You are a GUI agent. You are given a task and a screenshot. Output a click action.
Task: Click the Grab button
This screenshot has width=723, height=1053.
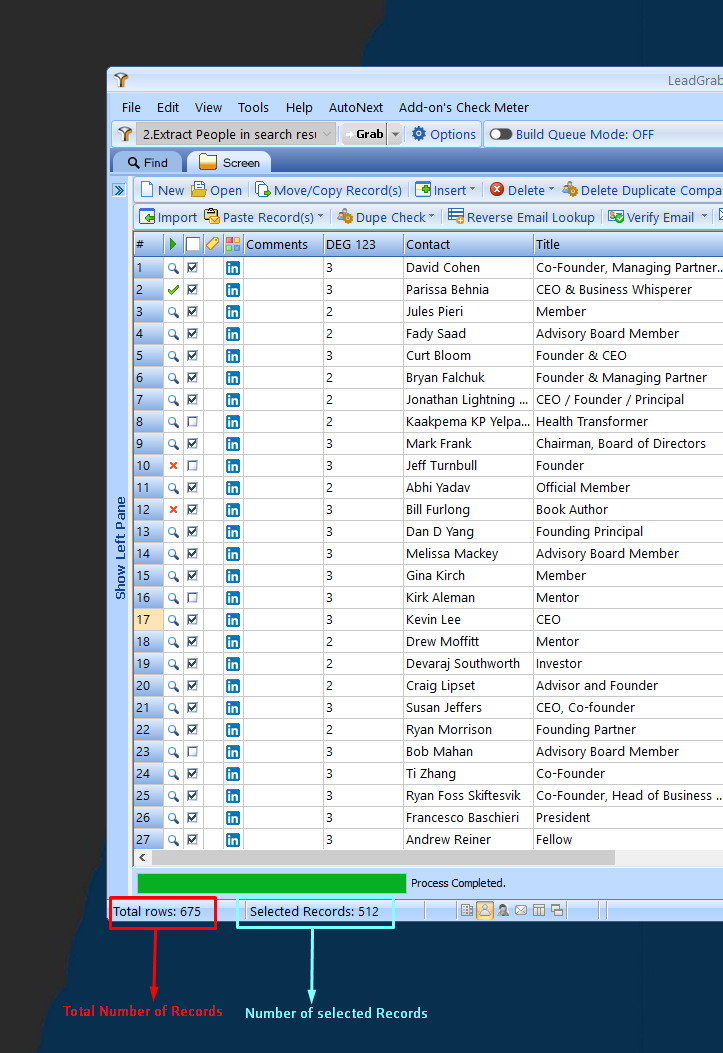364,134
